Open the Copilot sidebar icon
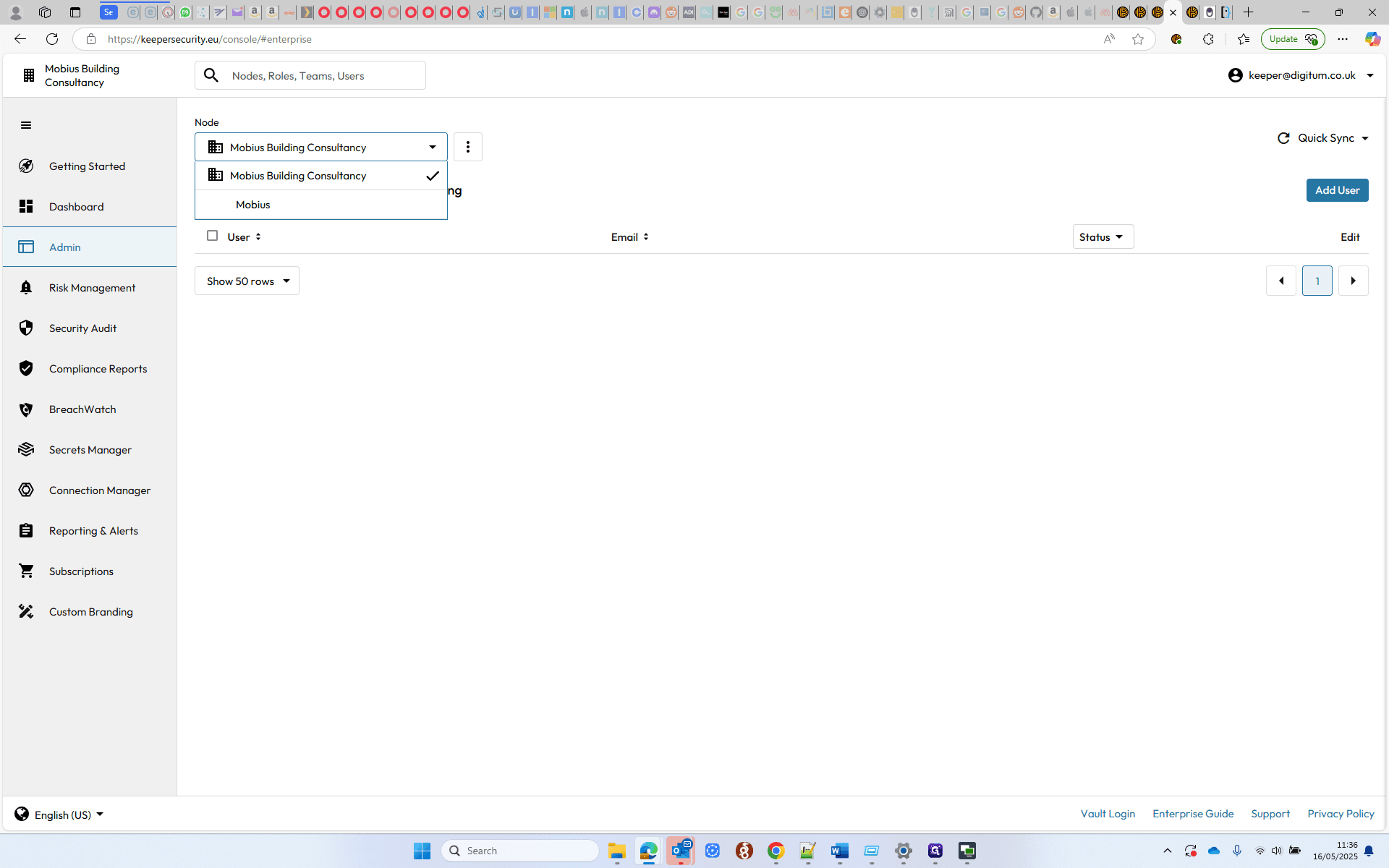Viewport: 1389px width, 868px height. (x=1372, y=39)
